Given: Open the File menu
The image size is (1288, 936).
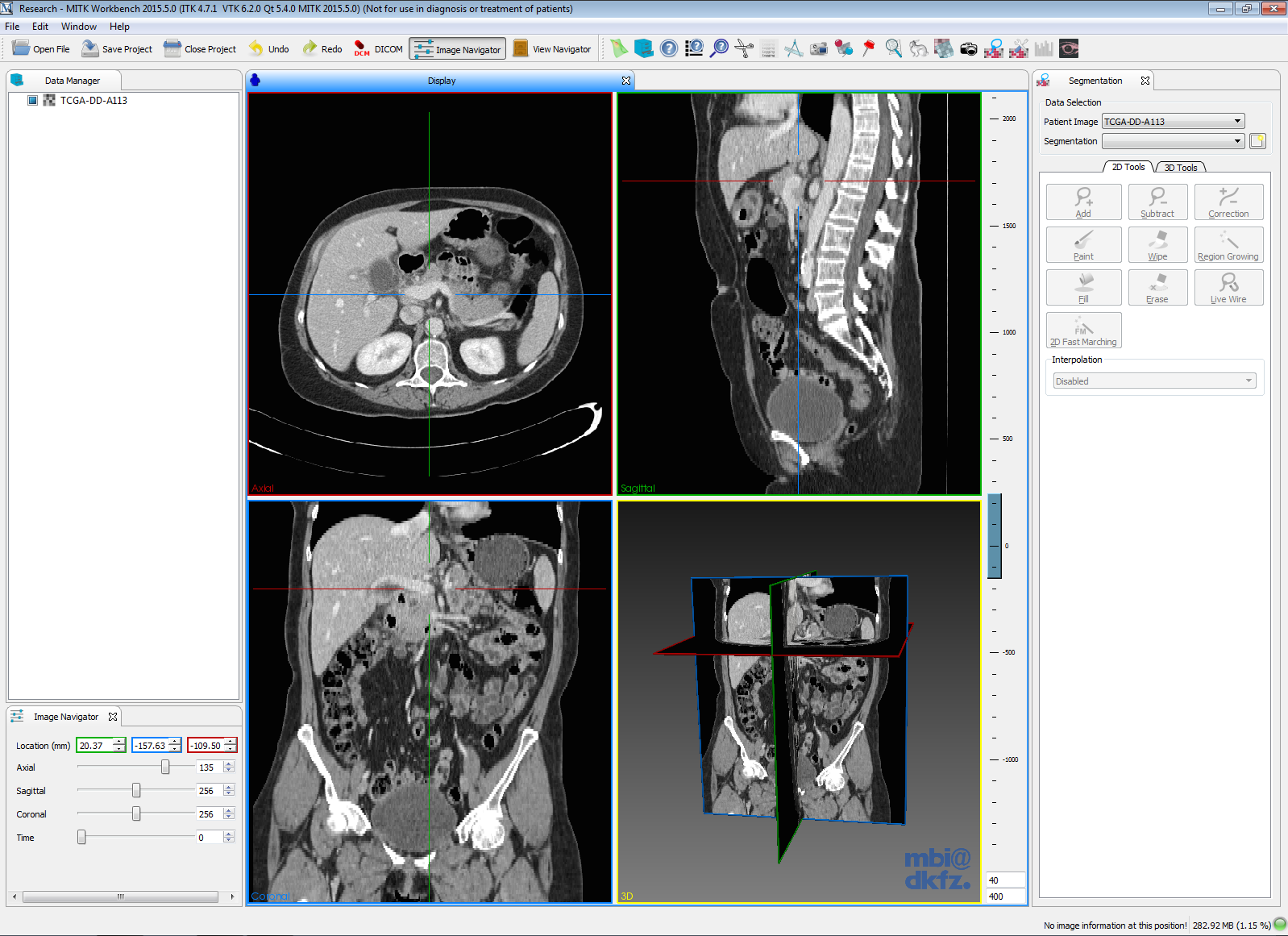Looking at the screenshot, I should click(12, 27).
